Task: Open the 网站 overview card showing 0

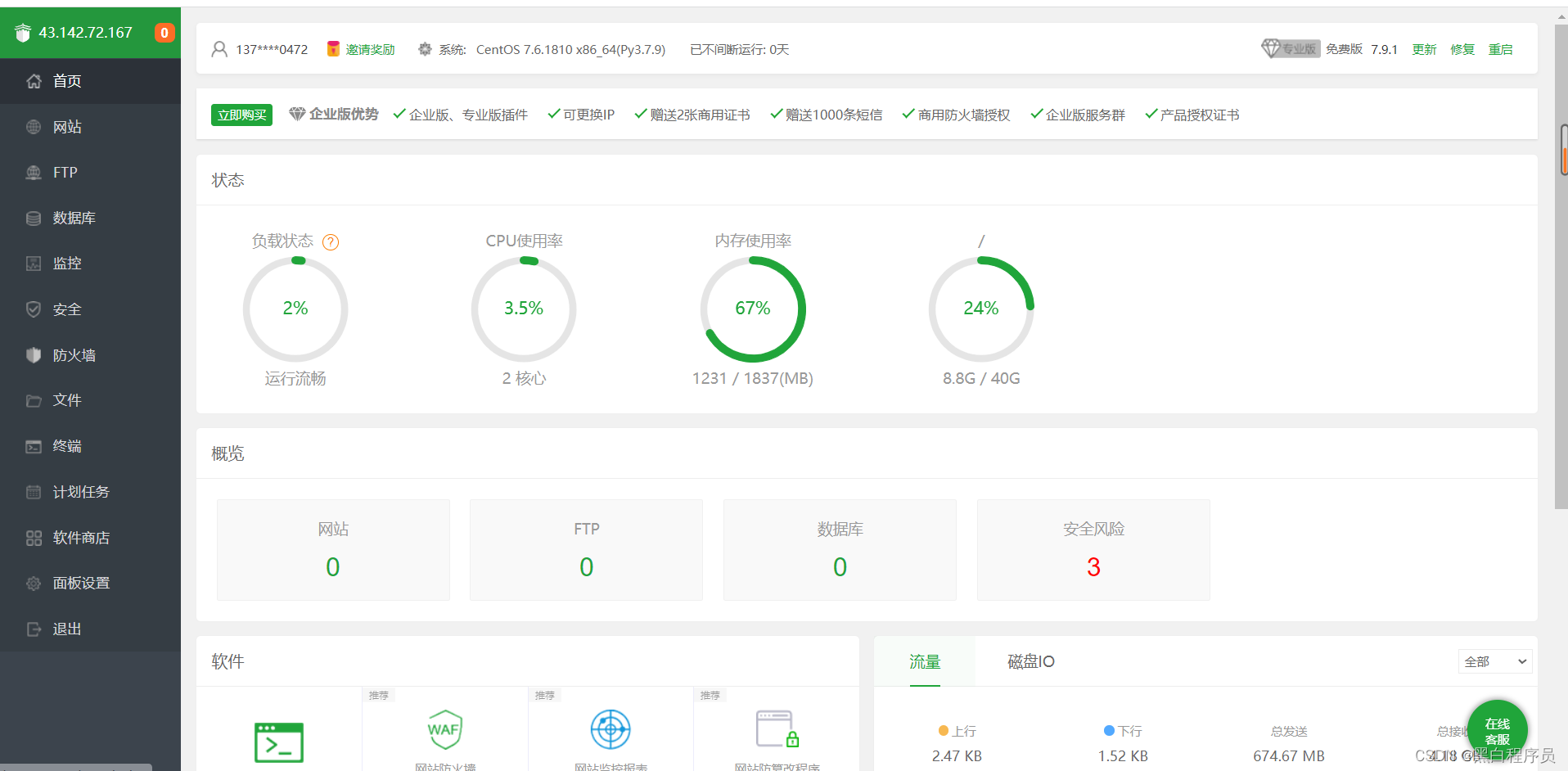Action: 333,550
